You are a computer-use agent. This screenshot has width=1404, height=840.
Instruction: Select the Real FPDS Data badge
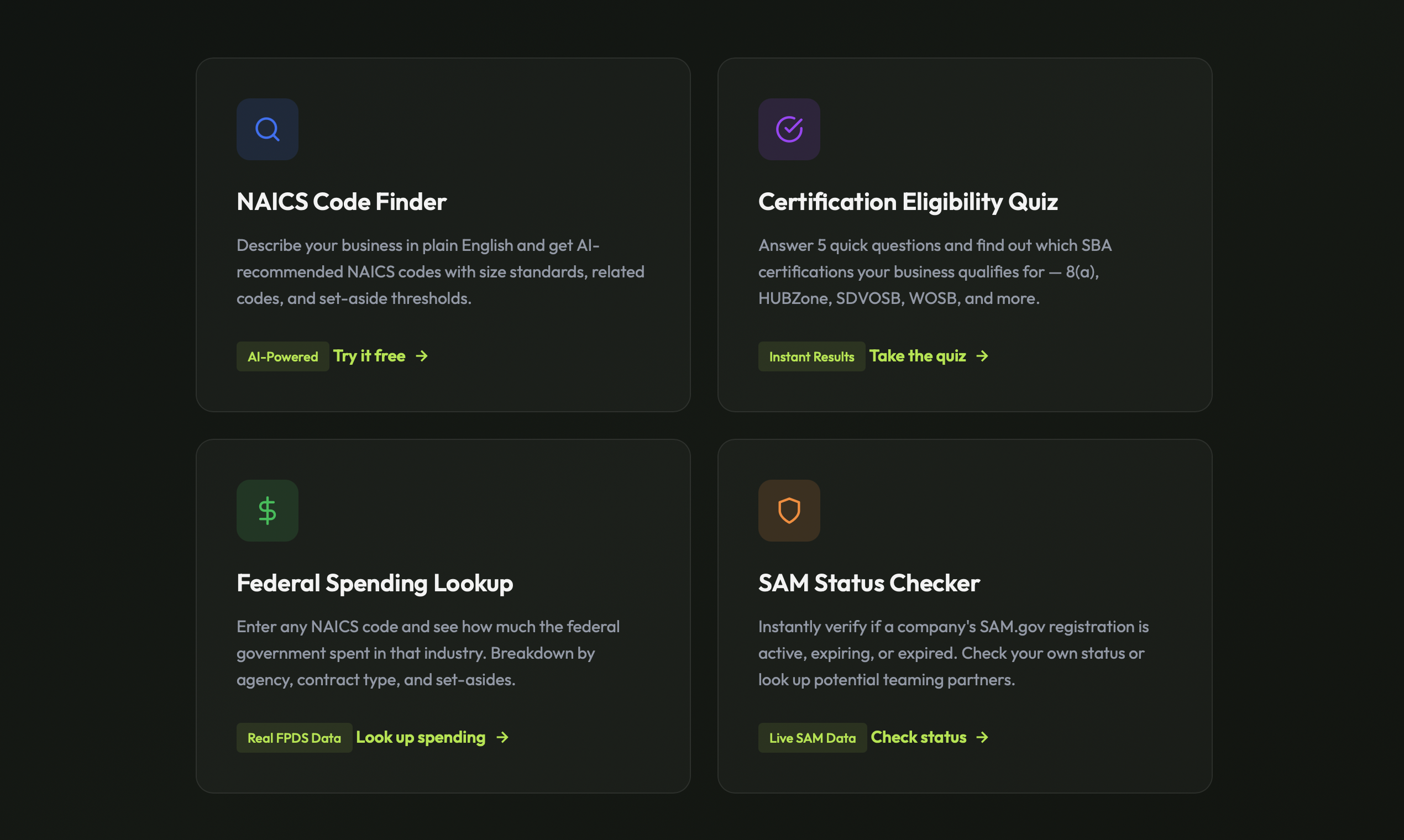pos(294,737)
